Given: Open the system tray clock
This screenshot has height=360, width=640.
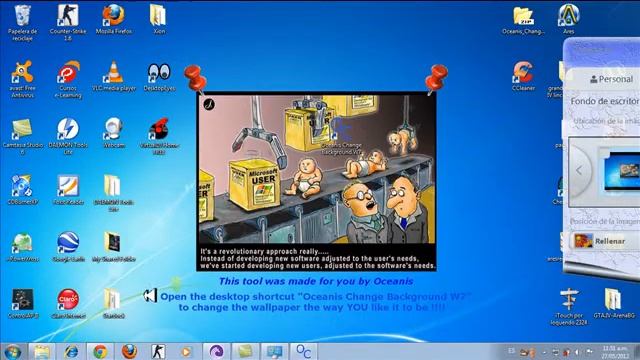Looking at the screenshot, I should click(615, 351).
